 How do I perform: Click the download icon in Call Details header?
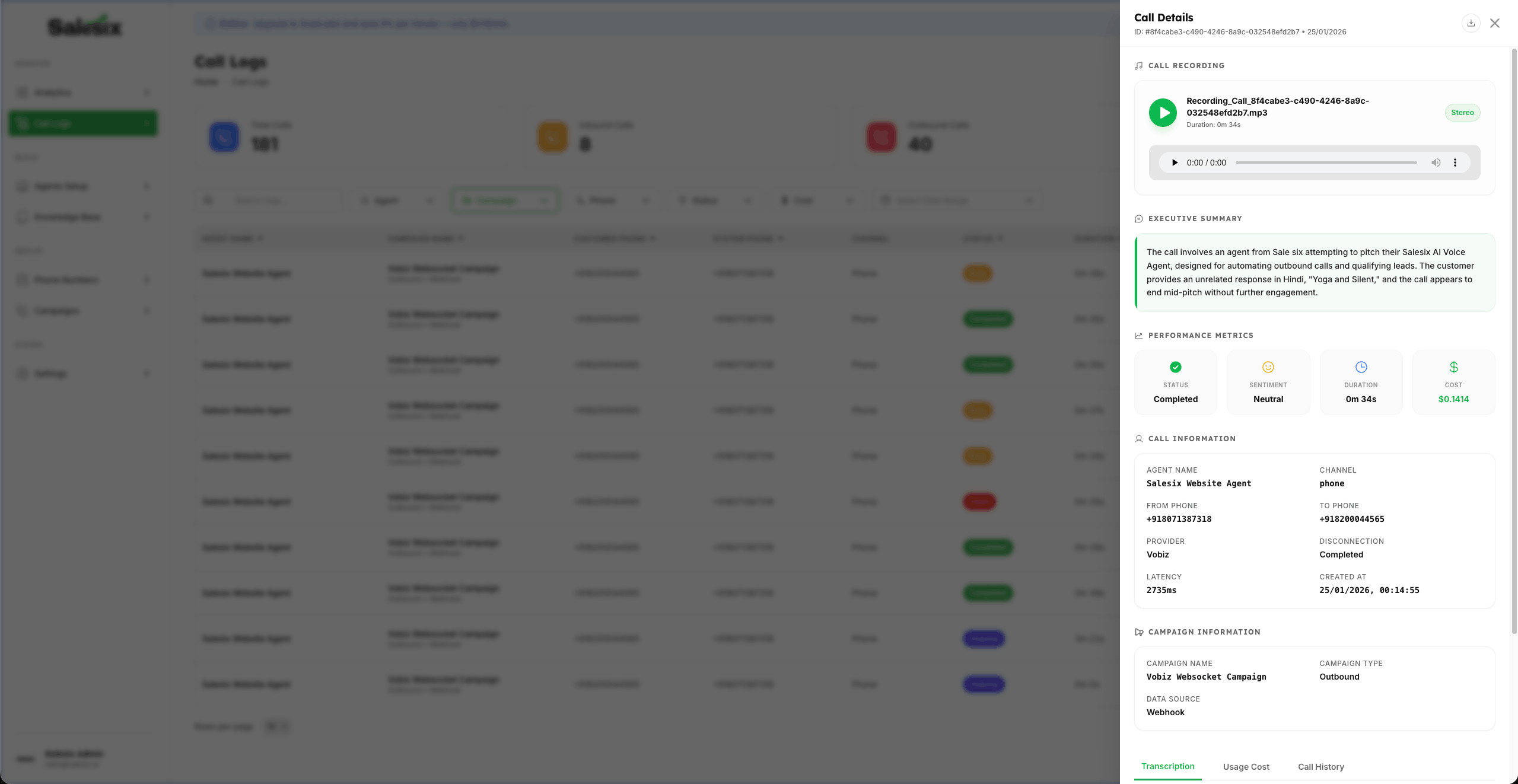coord(1471,23)
